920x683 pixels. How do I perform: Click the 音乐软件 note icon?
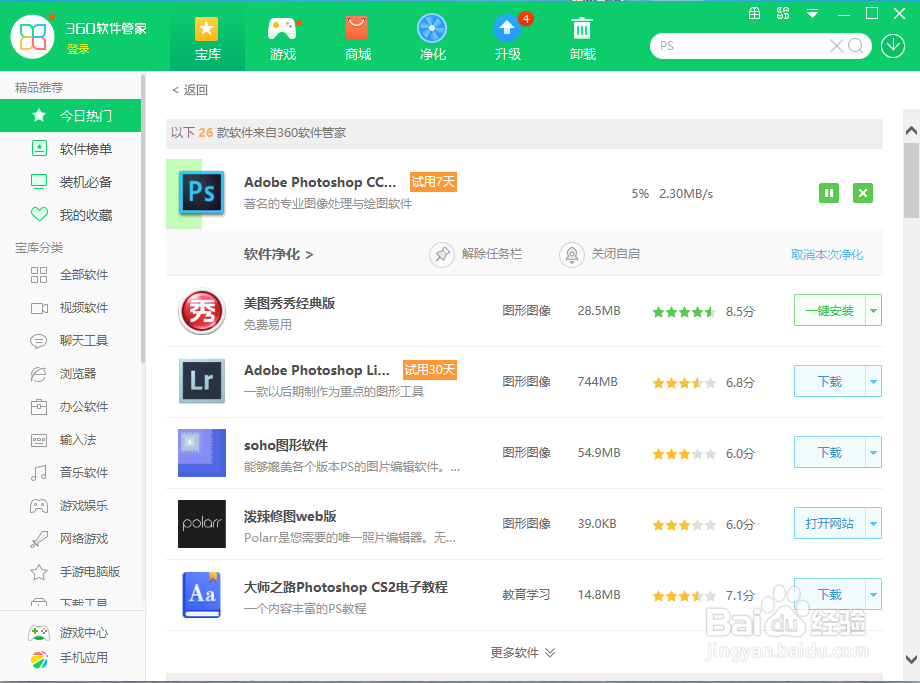[39, 473]
